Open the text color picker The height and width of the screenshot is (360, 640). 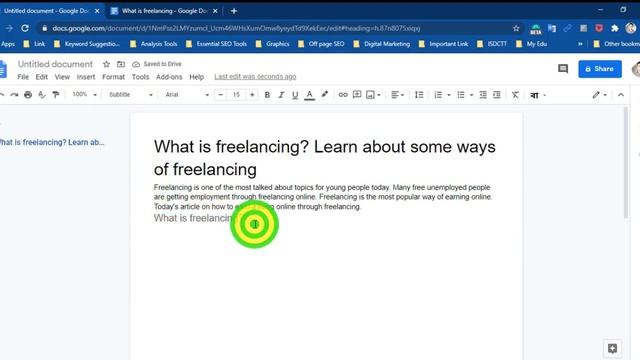pyautogui.click(x=310, y=95)
